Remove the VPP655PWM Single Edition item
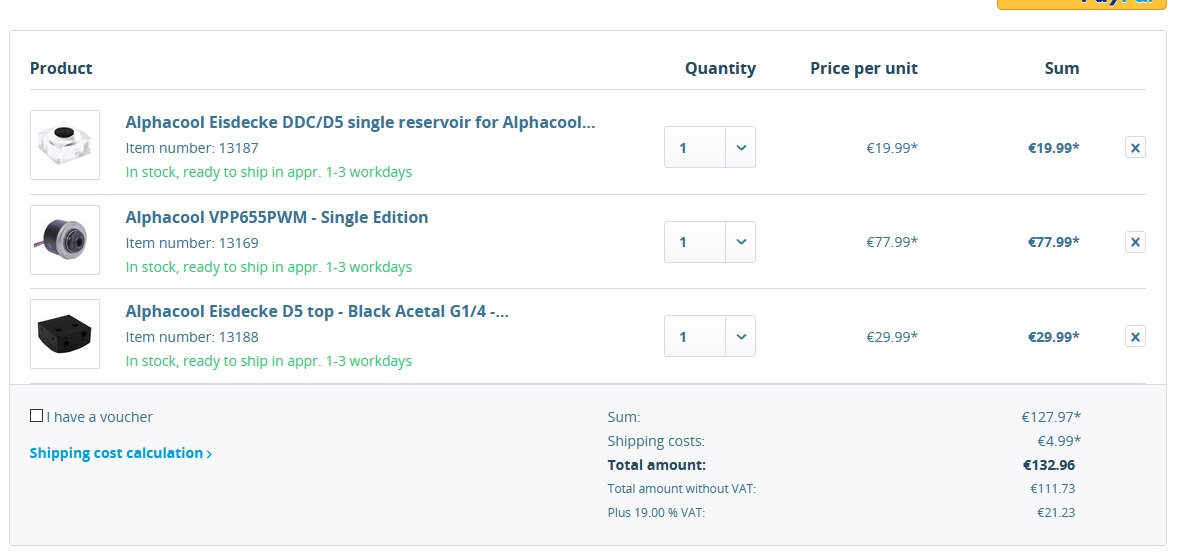1184x556 pixels. click(1135, 242)
